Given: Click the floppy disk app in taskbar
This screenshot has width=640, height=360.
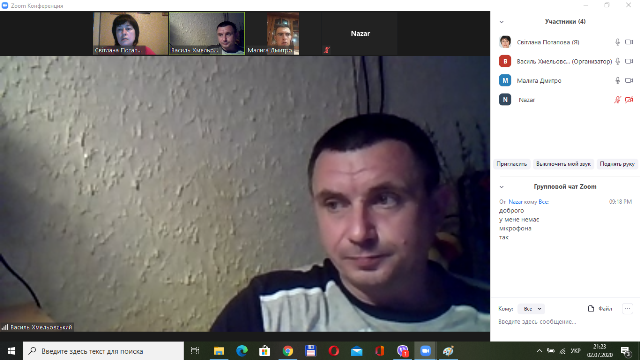Looking at the screenshot, I should click(311, 351).
